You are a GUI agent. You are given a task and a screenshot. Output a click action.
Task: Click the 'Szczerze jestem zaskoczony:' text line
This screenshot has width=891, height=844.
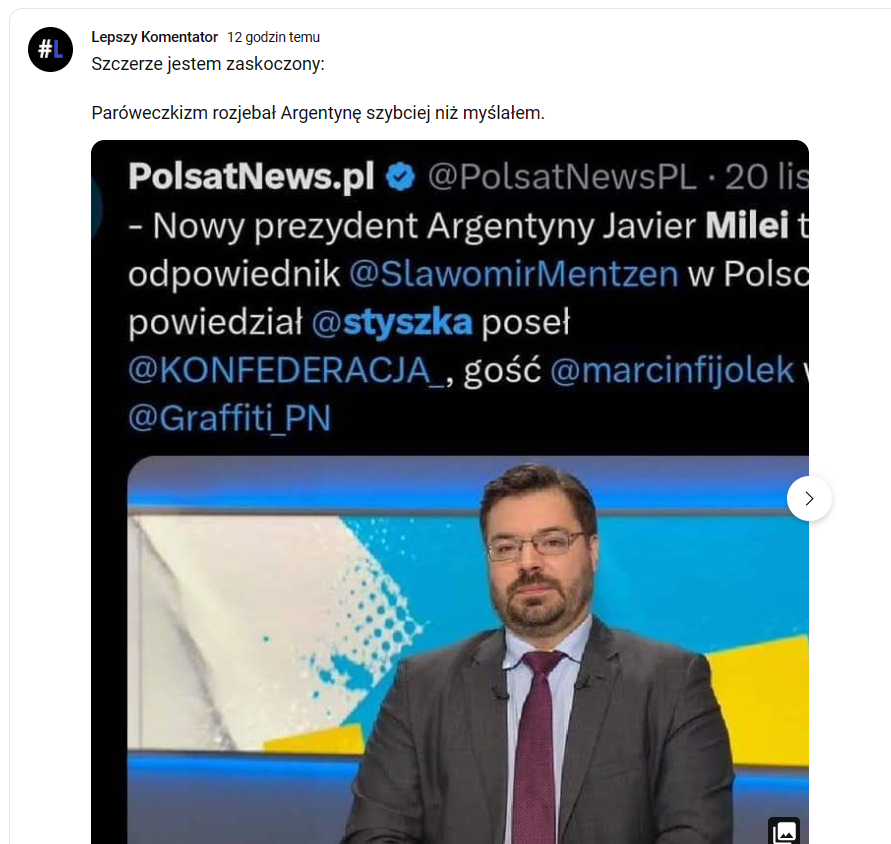coord(208,64)
